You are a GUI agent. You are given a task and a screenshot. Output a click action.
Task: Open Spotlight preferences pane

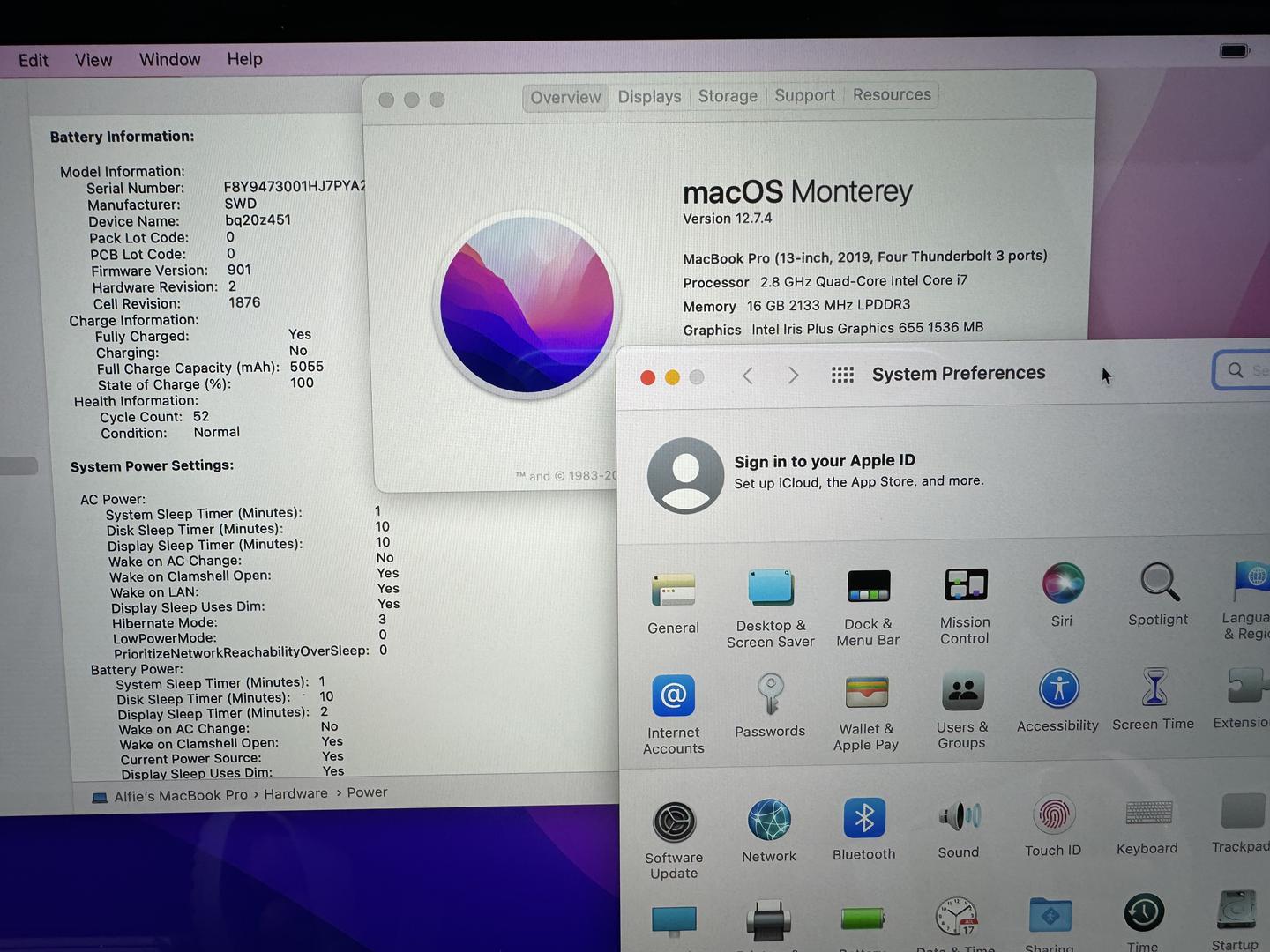[x=1159, y=594]
